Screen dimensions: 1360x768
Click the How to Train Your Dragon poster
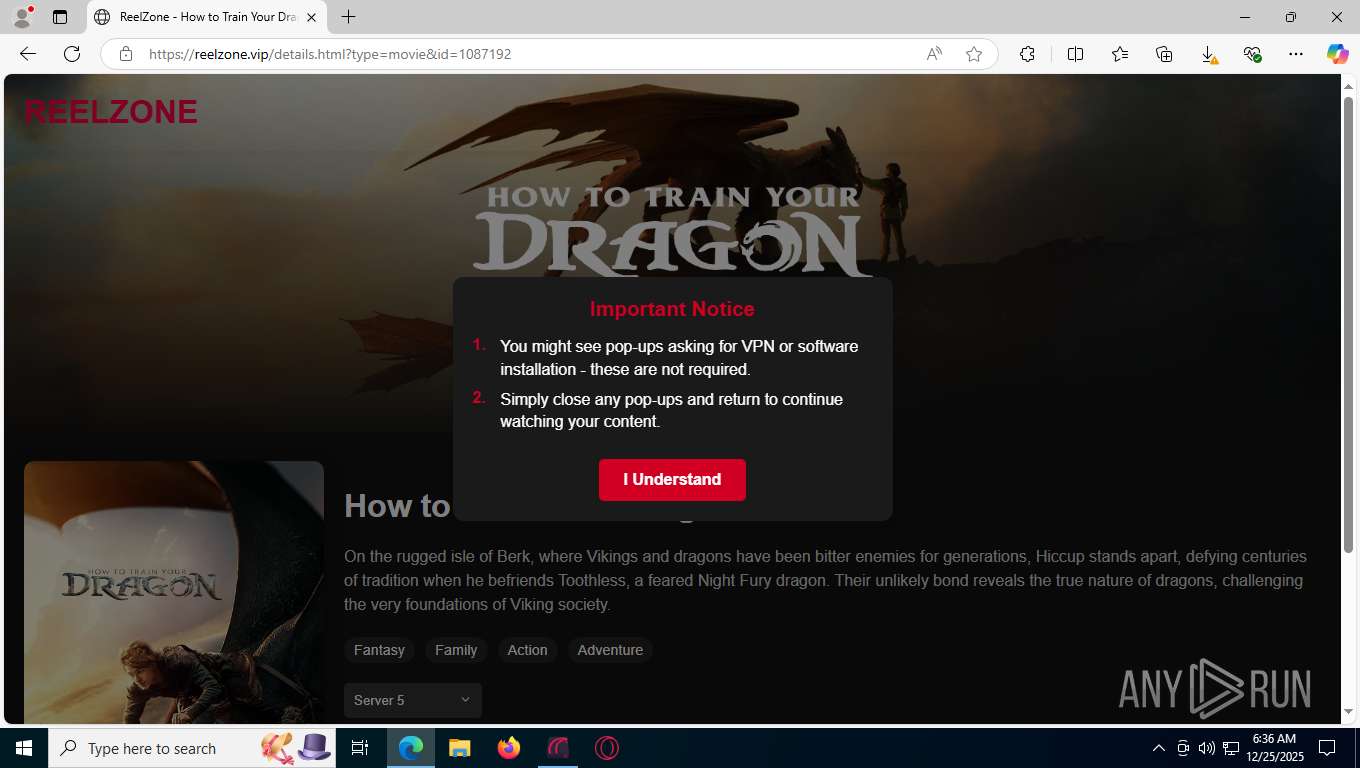[174, 592]
